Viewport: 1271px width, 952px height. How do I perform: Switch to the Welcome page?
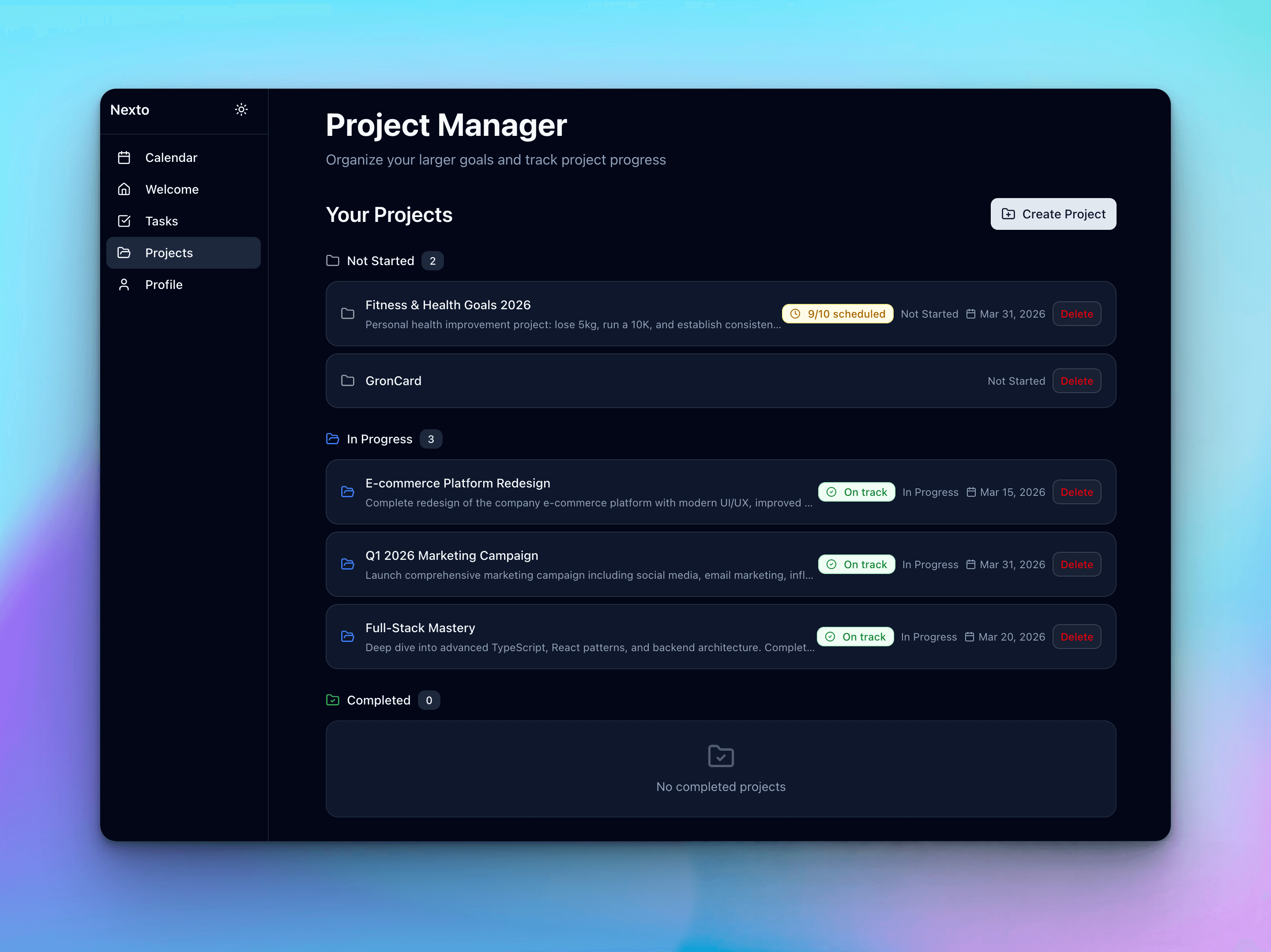click(x=172, y=188)
